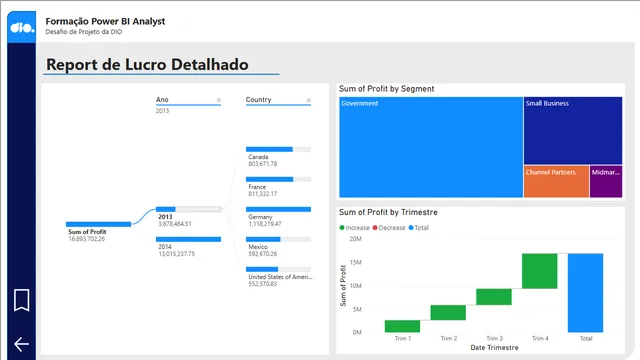
Task: Click the Small Business treemap tile
Action: coord(573,131)
